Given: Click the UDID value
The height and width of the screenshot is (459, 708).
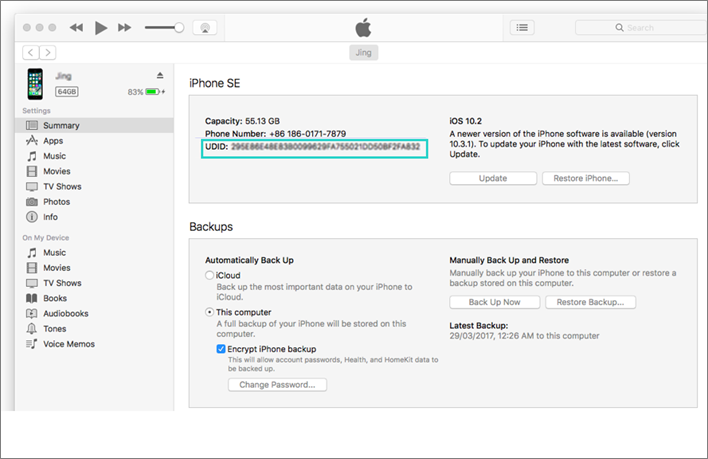Looking at the screenshot, I should [326, 147].
